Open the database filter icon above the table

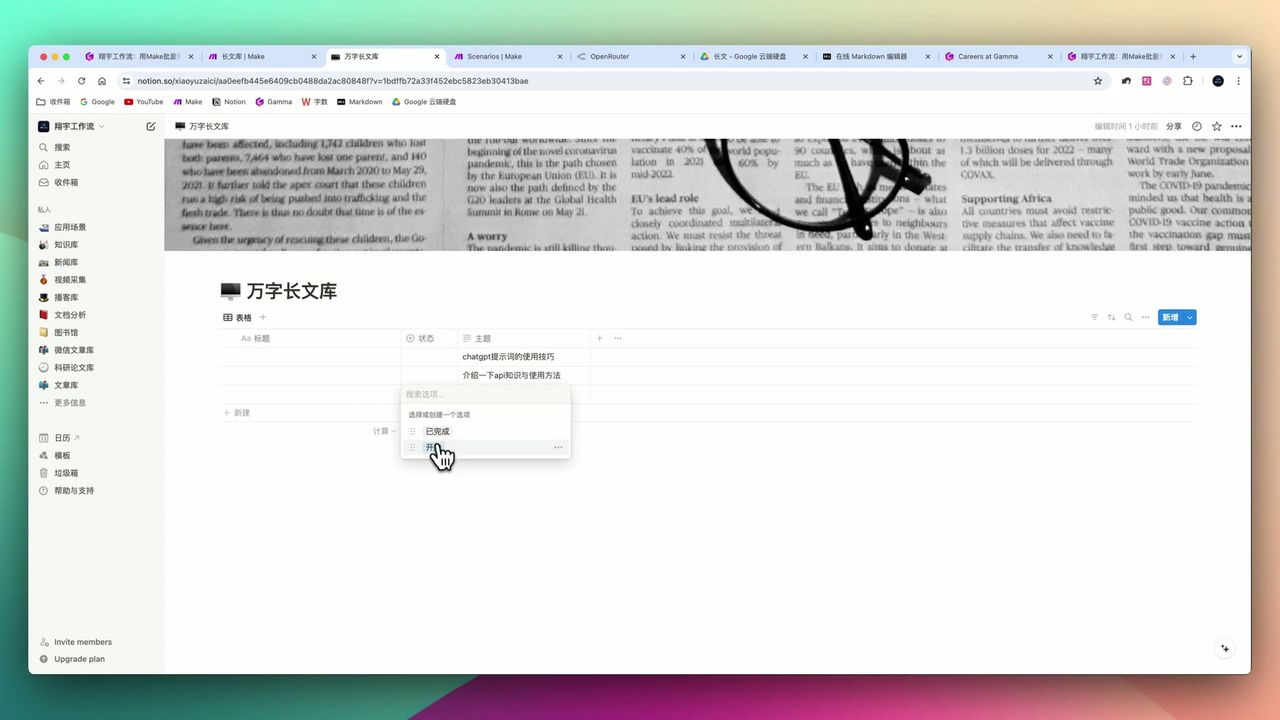pos(1094,317)
